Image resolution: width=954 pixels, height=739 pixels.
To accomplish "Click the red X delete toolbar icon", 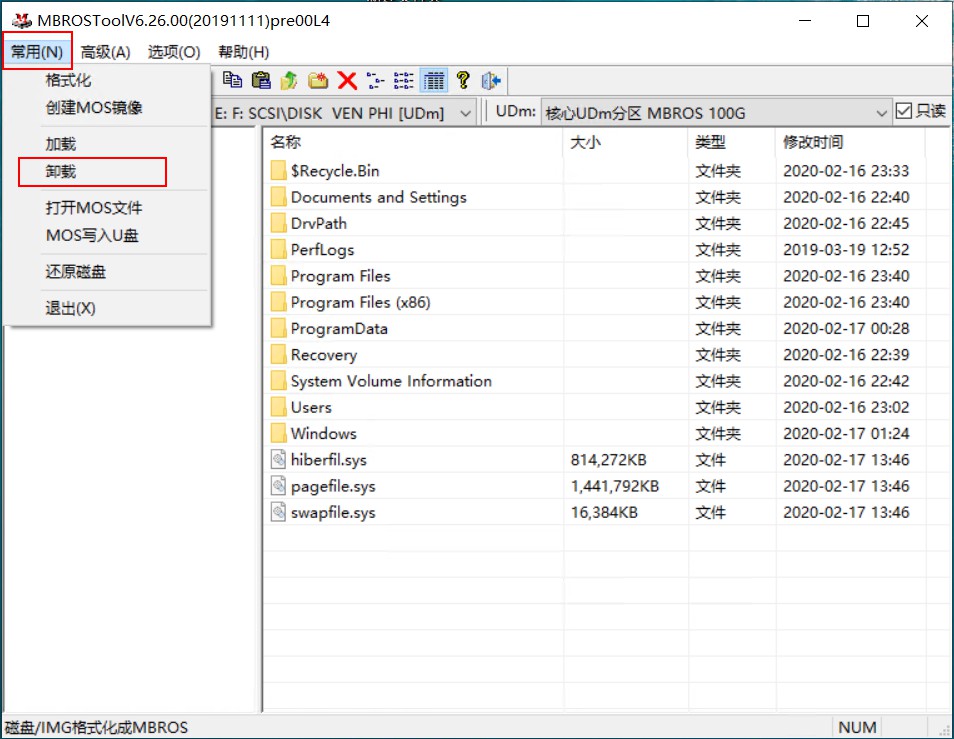I will [346, 80].
